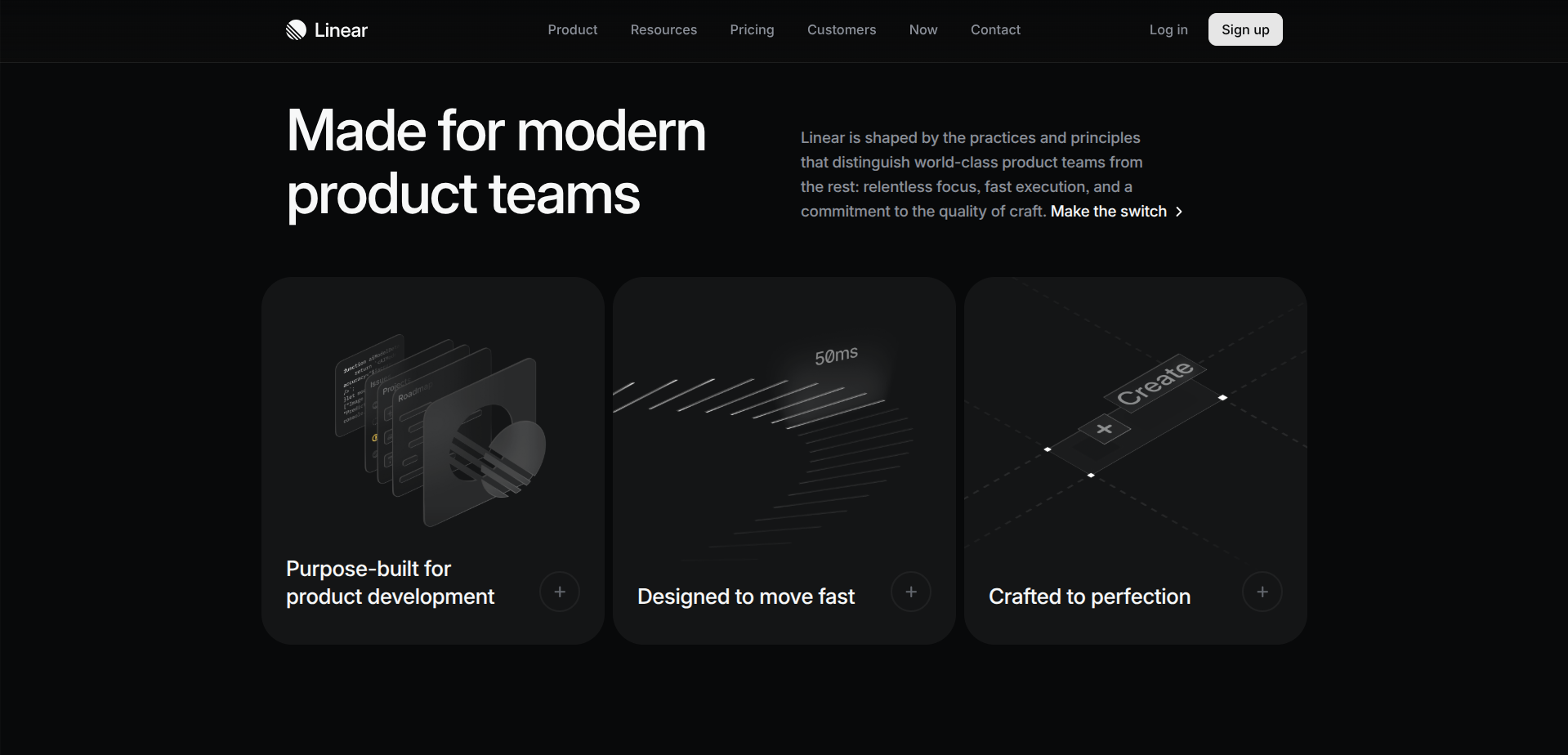1568x755 pixels.
Task: Navigate to Customers
Action: 842,30
